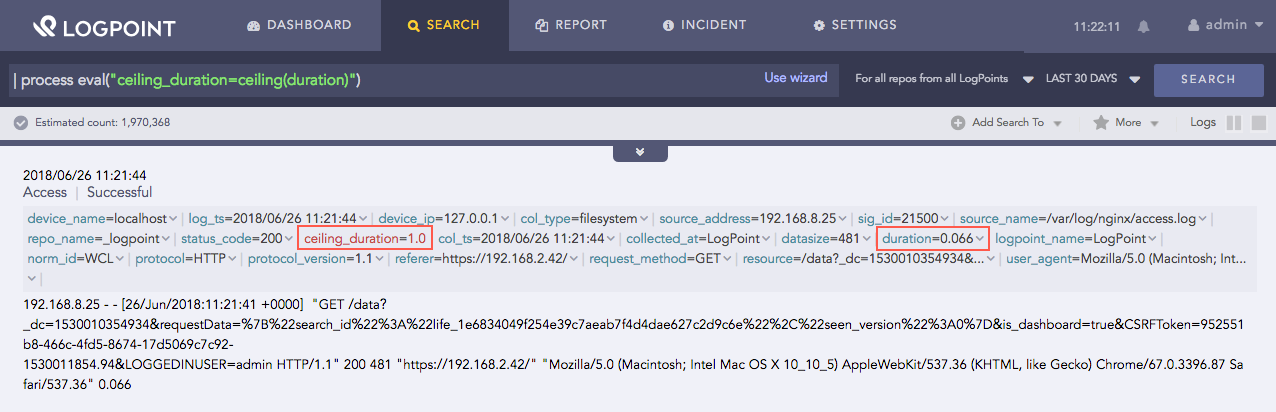Screen dimensions: 1276x412
Task: Click the More star icon
Action: [1101, 122]
